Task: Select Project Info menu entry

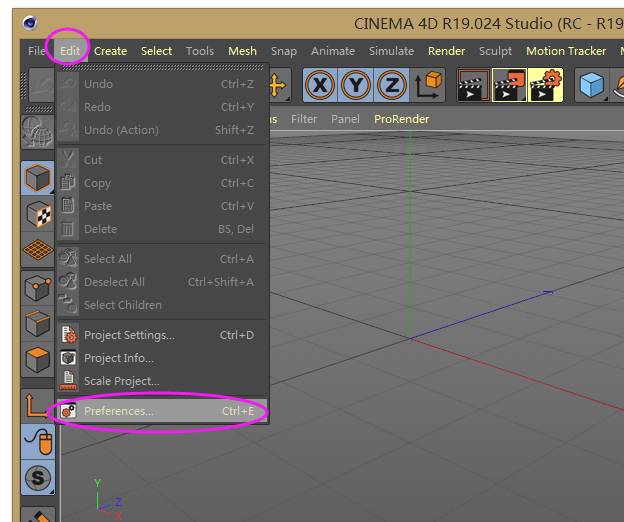Action: [x=162, y=358]
